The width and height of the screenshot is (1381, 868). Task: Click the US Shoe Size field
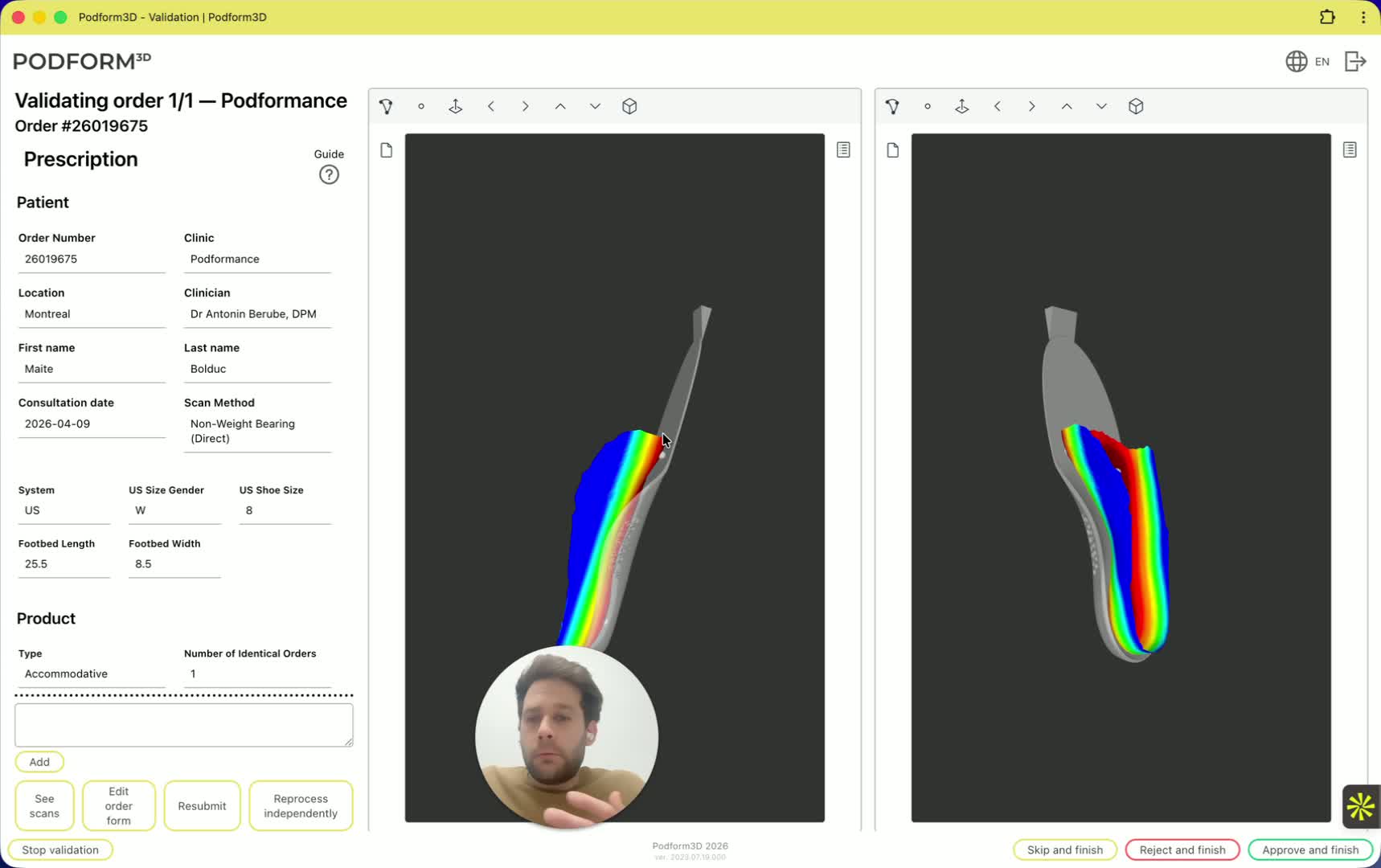(285, 510)
